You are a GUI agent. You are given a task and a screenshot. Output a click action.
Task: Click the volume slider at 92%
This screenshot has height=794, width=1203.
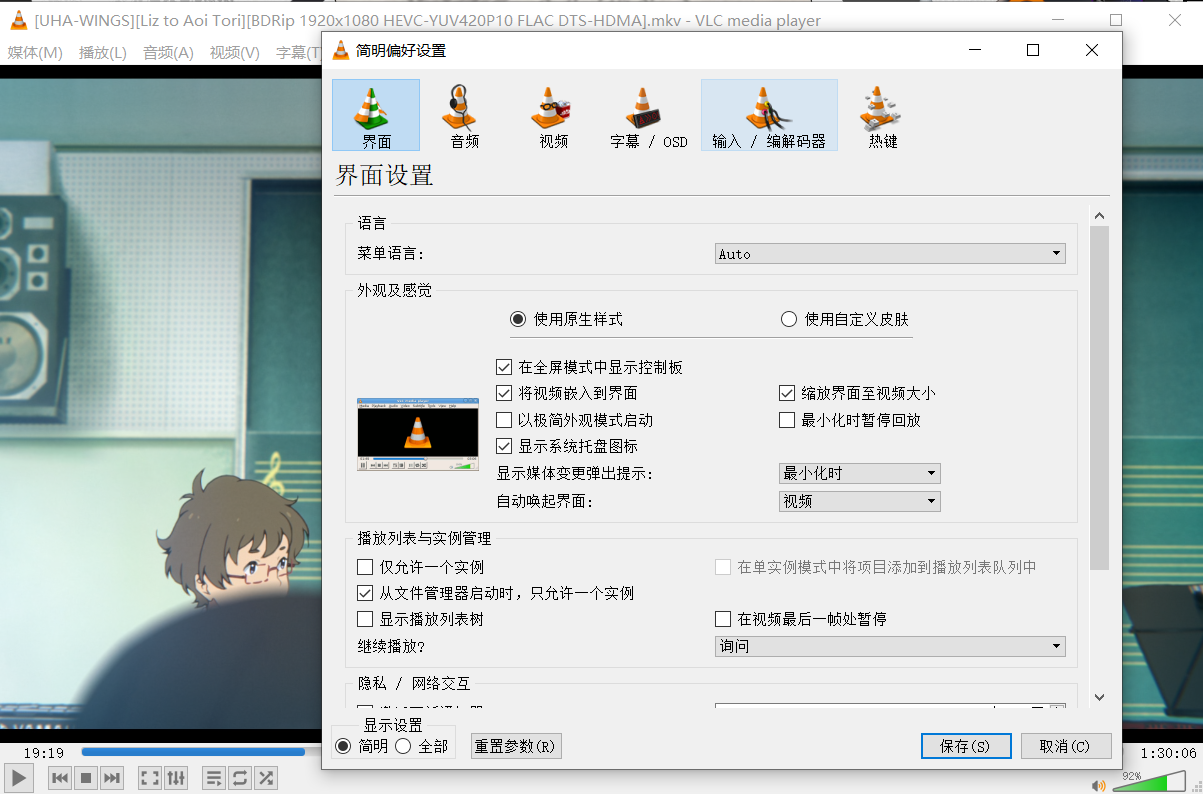(x=1148, y=783)
